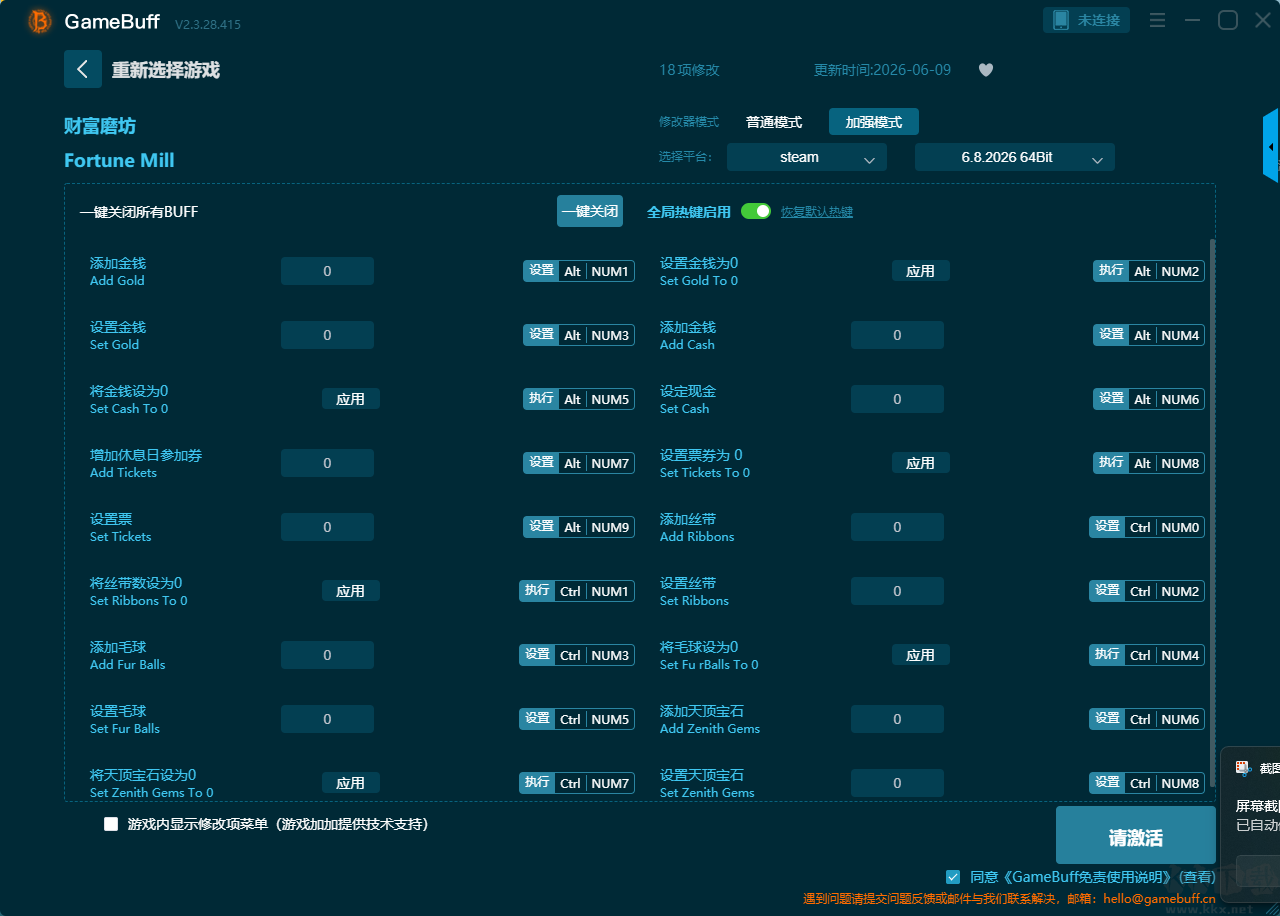
Task: Open the steam platform dropdown
Action: tap(807, 157)
